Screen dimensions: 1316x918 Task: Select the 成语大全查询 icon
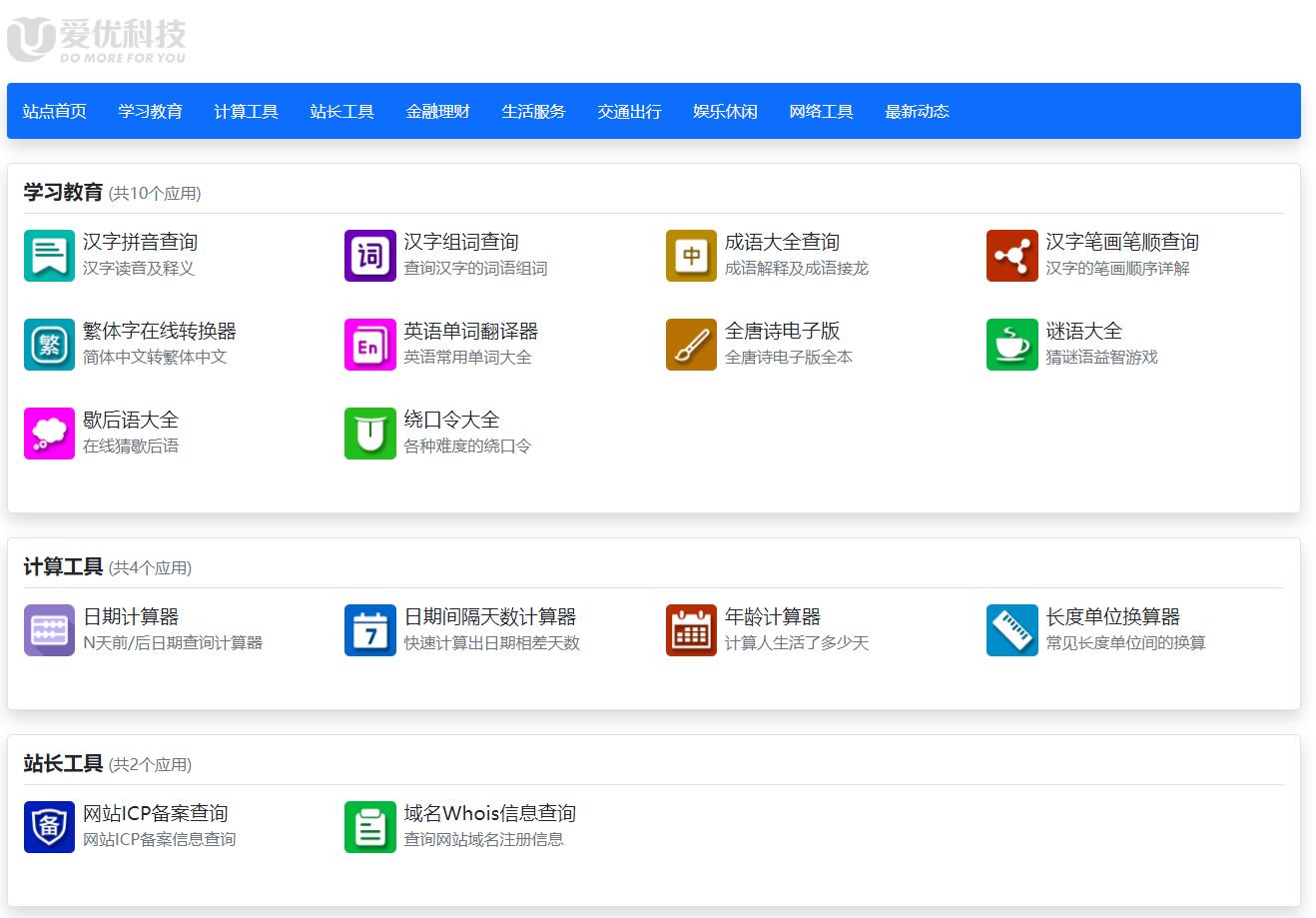[691, 255]
